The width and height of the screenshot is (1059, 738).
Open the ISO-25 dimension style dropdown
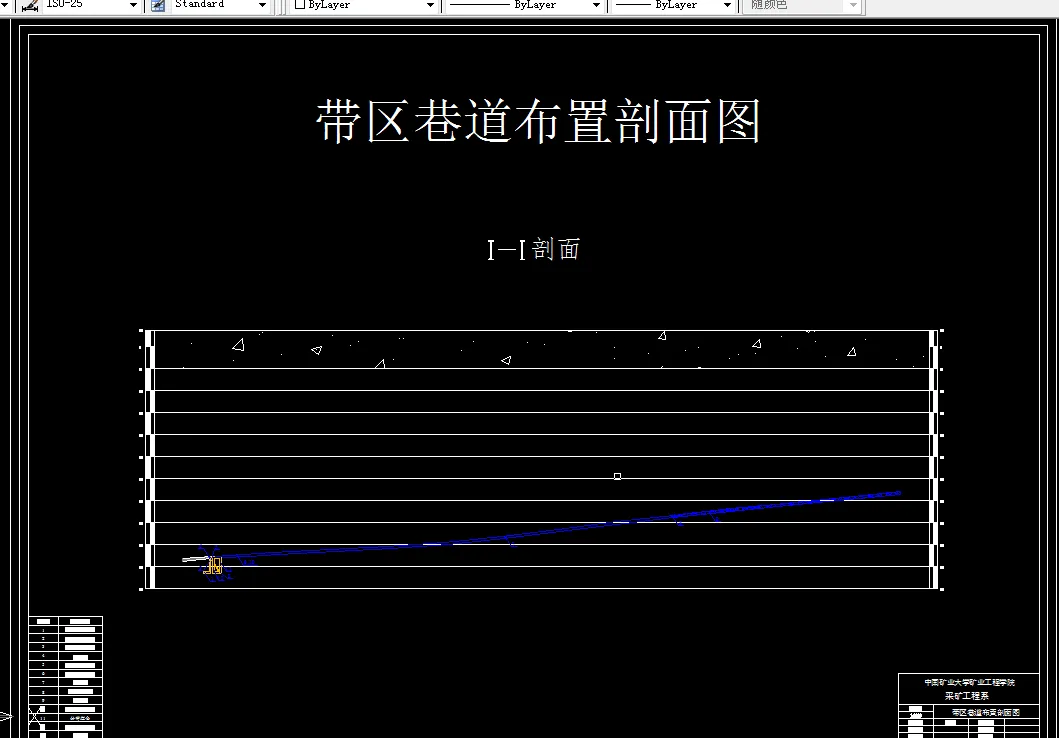133,5
